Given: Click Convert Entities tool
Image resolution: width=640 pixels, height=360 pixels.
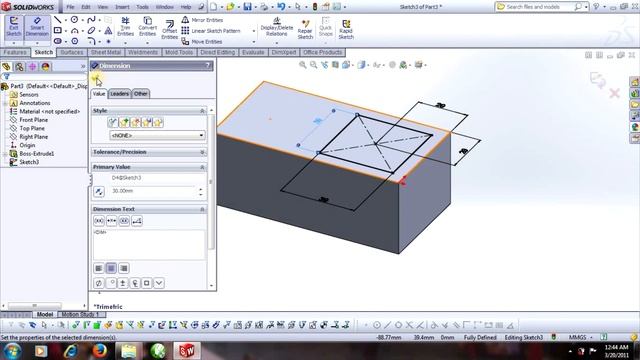Looking at the screenshot, I should [x=147, y=27].
